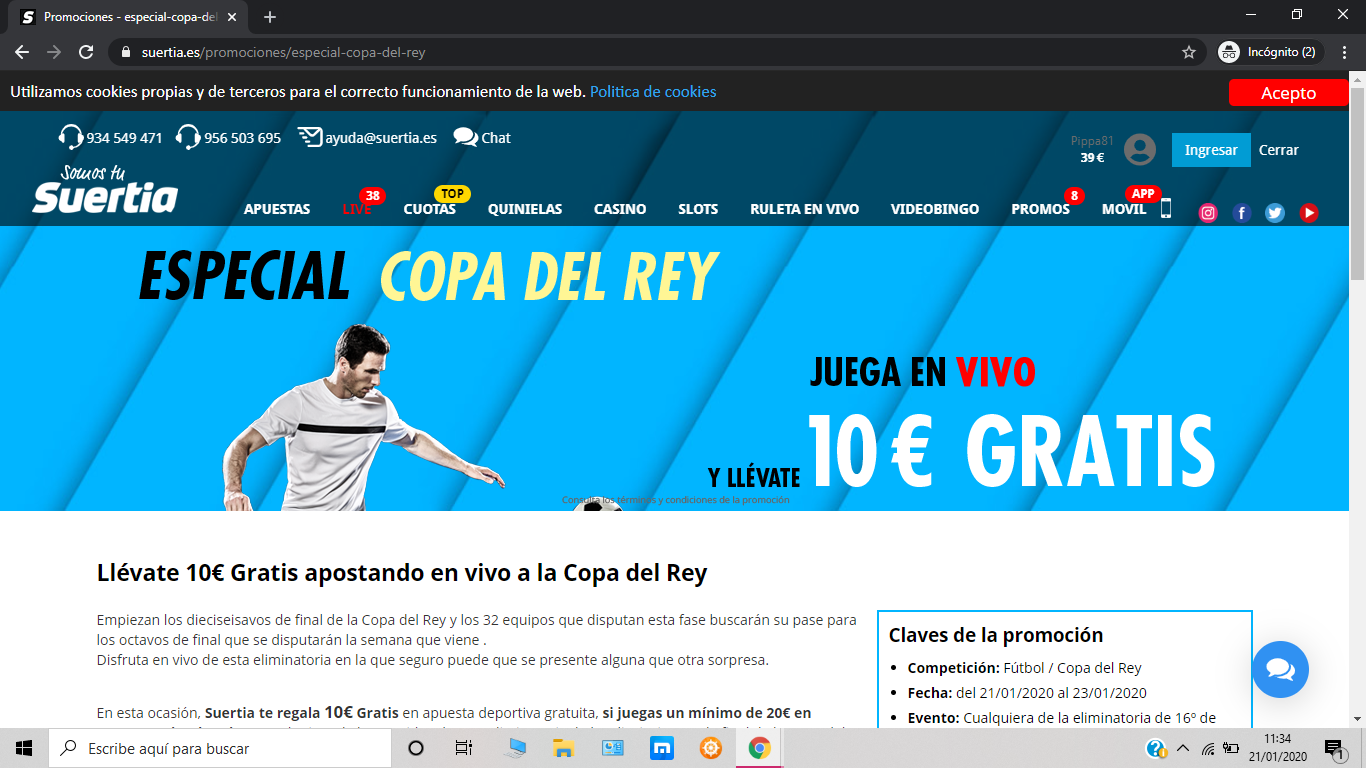Reload the page with the refresh icon
Screen dimensions: 1366x768
(86, 52)
